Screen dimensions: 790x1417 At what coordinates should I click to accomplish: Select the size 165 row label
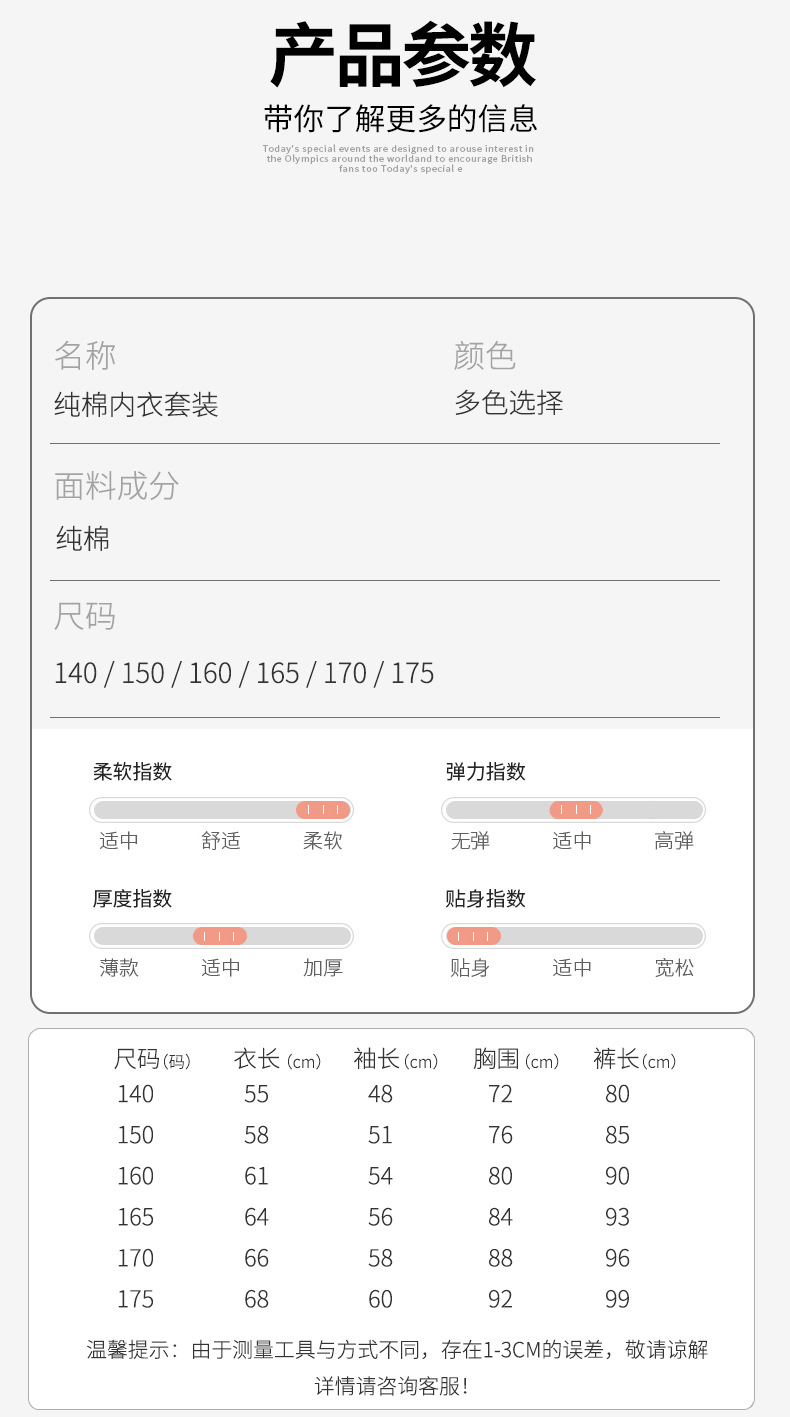(x=135, y=1217)
